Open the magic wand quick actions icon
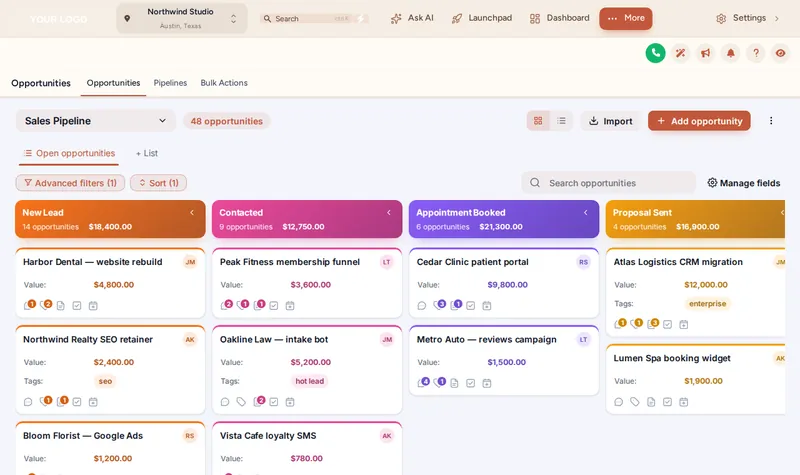This screenshot has width=800, height=475. [x=680, y=53]
